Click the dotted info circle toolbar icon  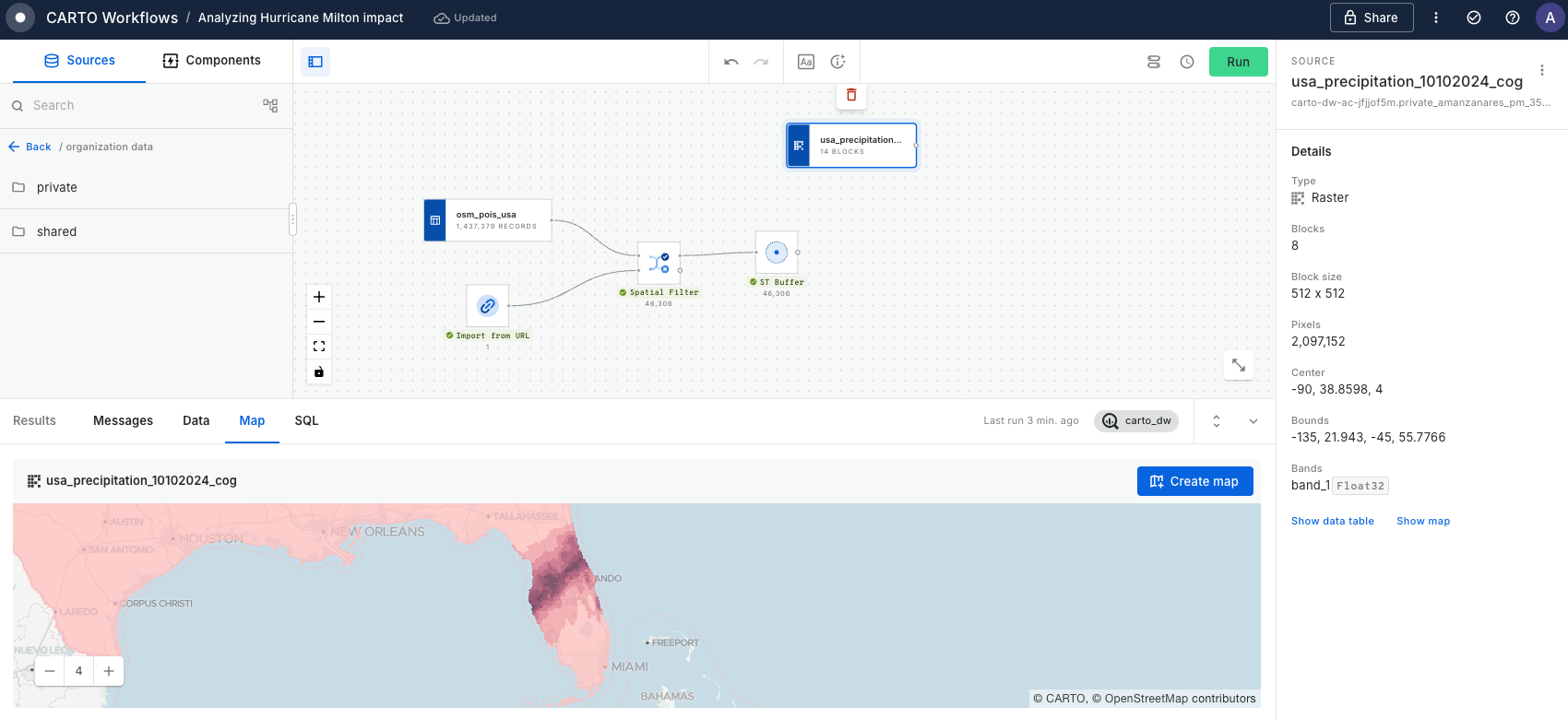(837, 62)
